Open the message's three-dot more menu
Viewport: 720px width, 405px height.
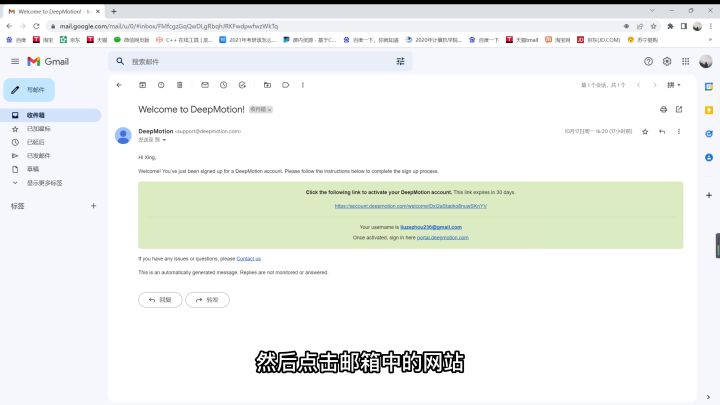(679, 132)
